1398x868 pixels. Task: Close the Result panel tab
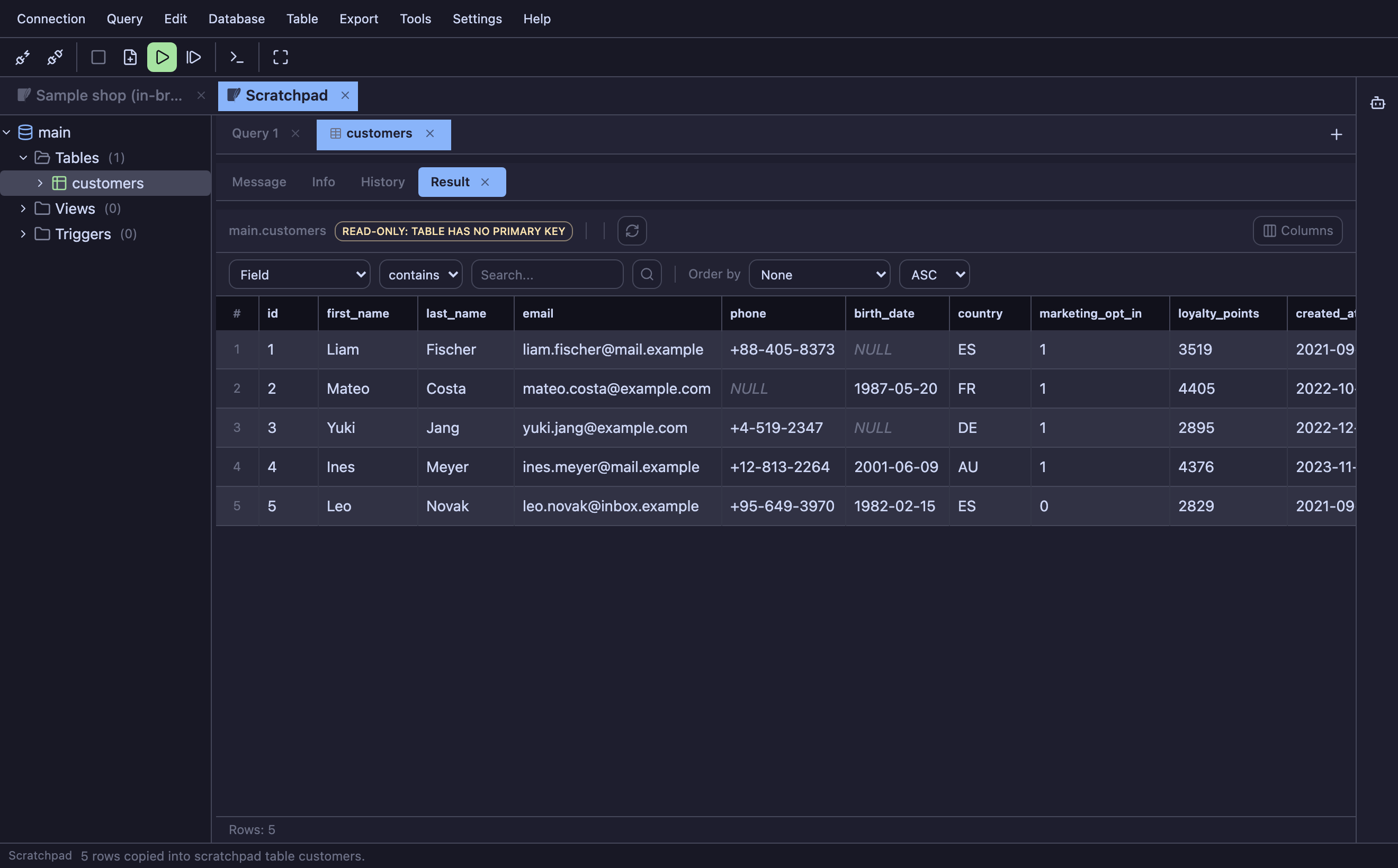point(485,182)
